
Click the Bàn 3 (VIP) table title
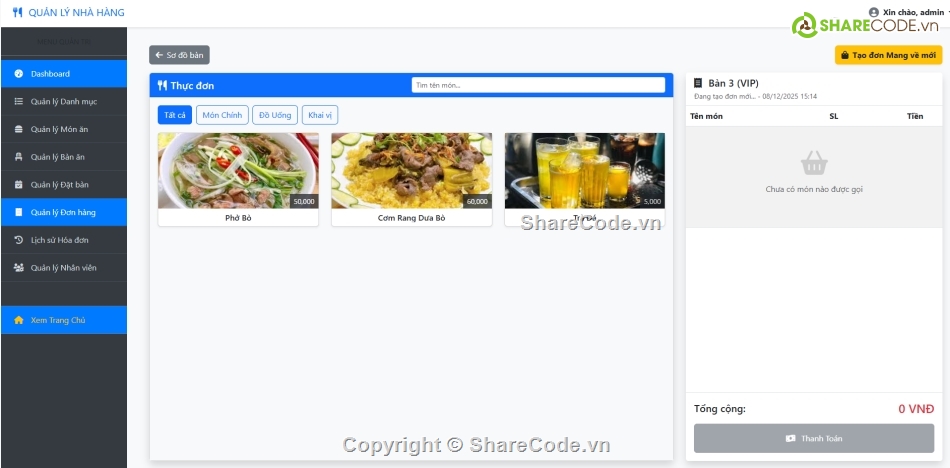coord(733,84)
